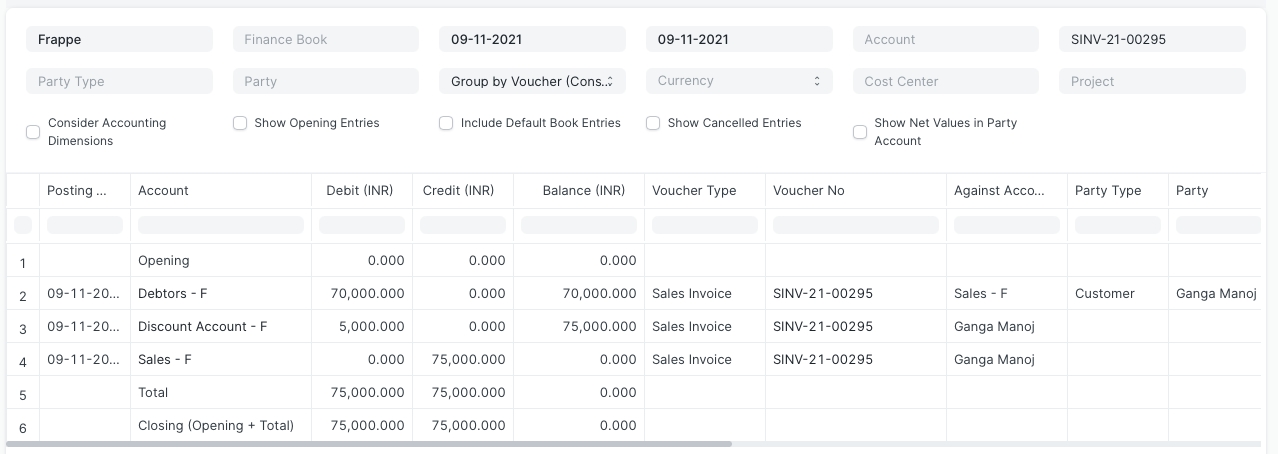The width and height of the screenshot is (1278, 454).
Task: Sort by Debit (INR) column header
Action: coord(361,191)
